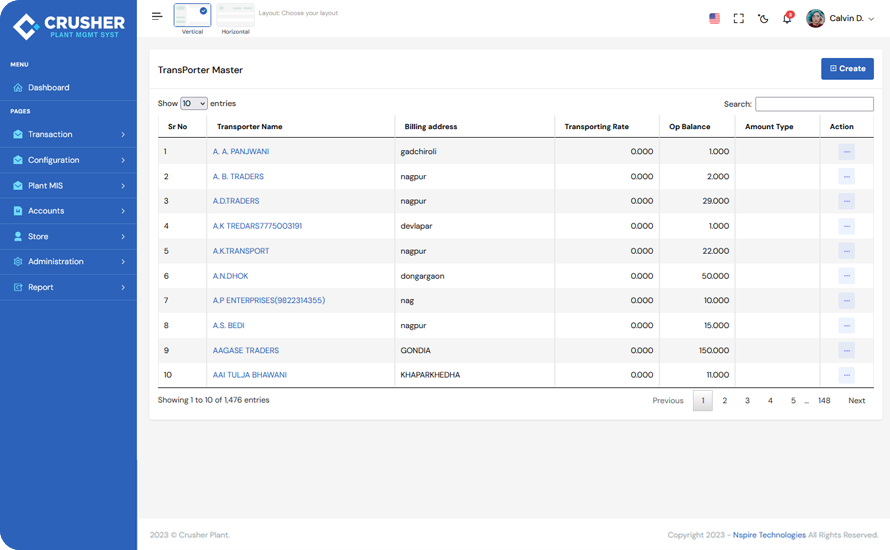Enter fullscreen mode via the top bar icon

pyautogui.click(x=739, y=18)
